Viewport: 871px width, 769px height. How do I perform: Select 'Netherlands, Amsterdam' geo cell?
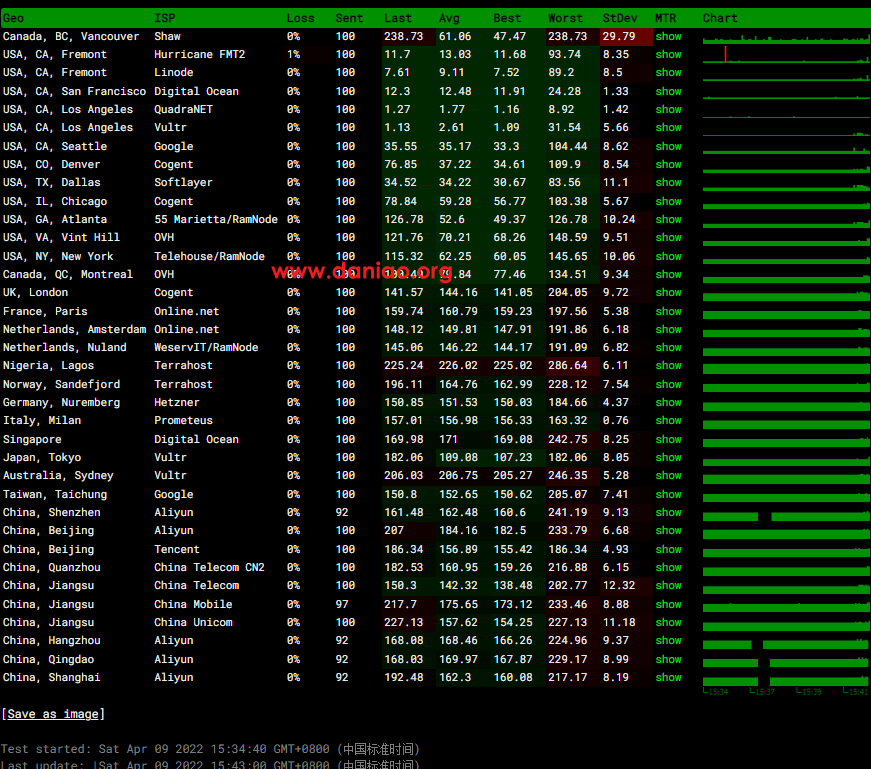[x=74, y=329]
